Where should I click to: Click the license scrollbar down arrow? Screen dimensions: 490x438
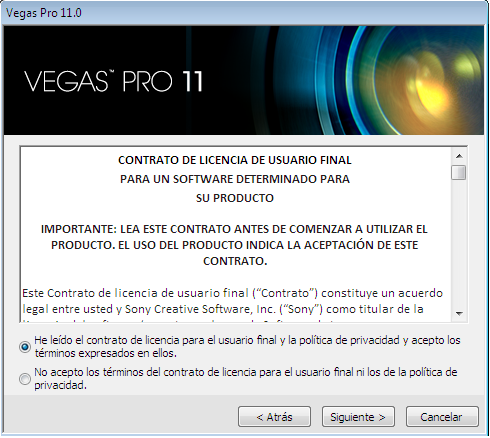pyautogui.click(x=459, y=313)
